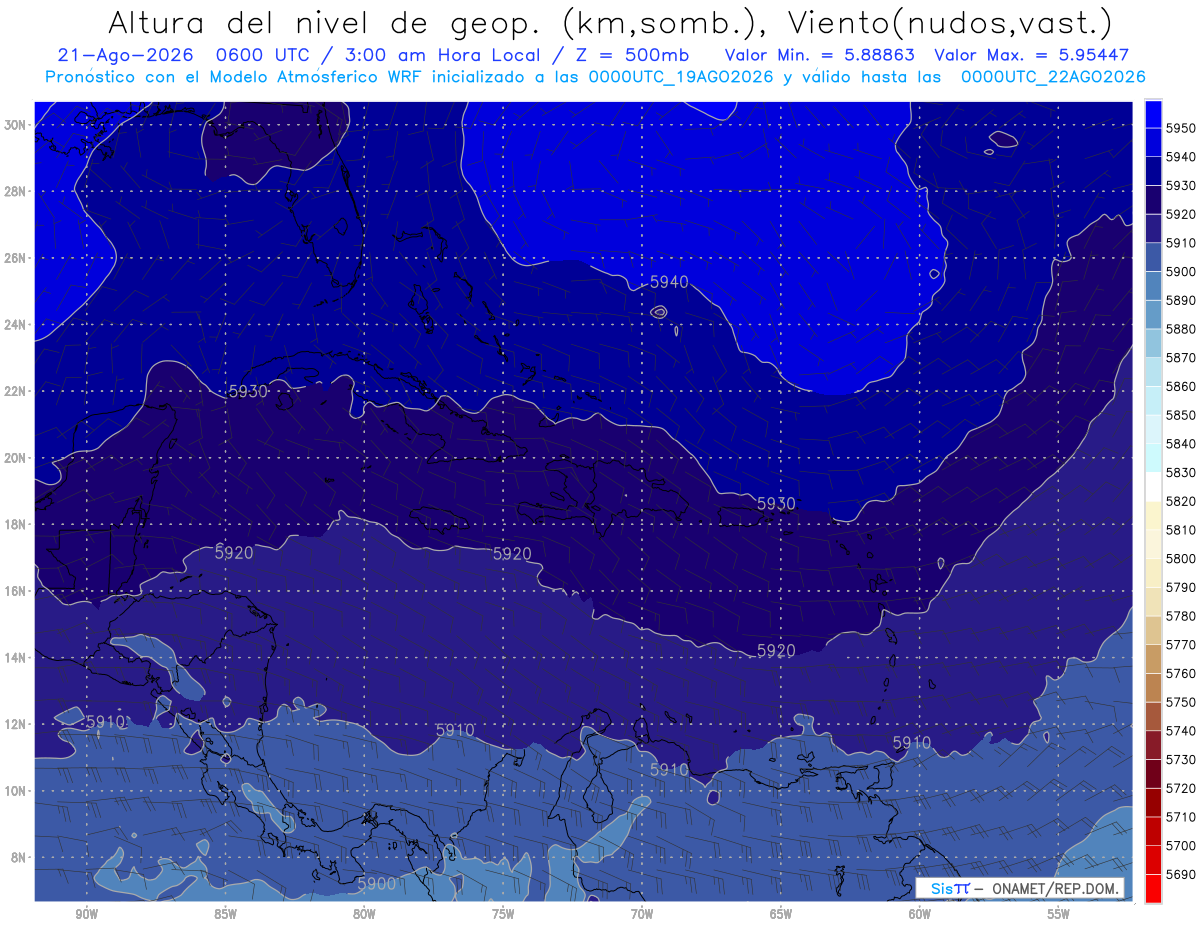1200x927 pixels.
Task: Click the pale yellow swatch between 5810 and 5820
Action: click(1153, 515)
